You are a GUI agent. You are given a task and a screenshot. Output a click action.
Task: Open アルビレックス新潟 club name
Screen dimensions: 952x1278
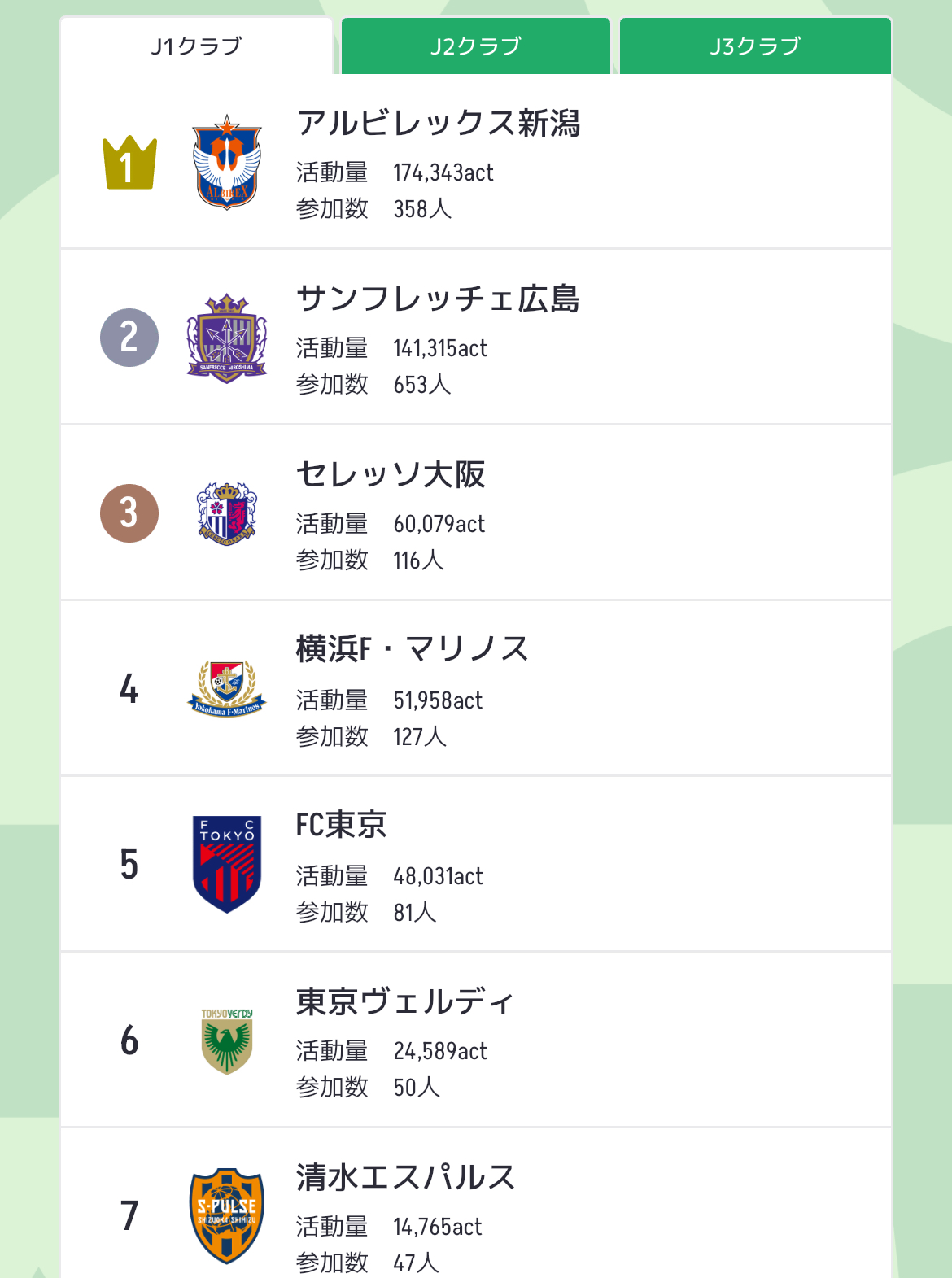(439, 124)
